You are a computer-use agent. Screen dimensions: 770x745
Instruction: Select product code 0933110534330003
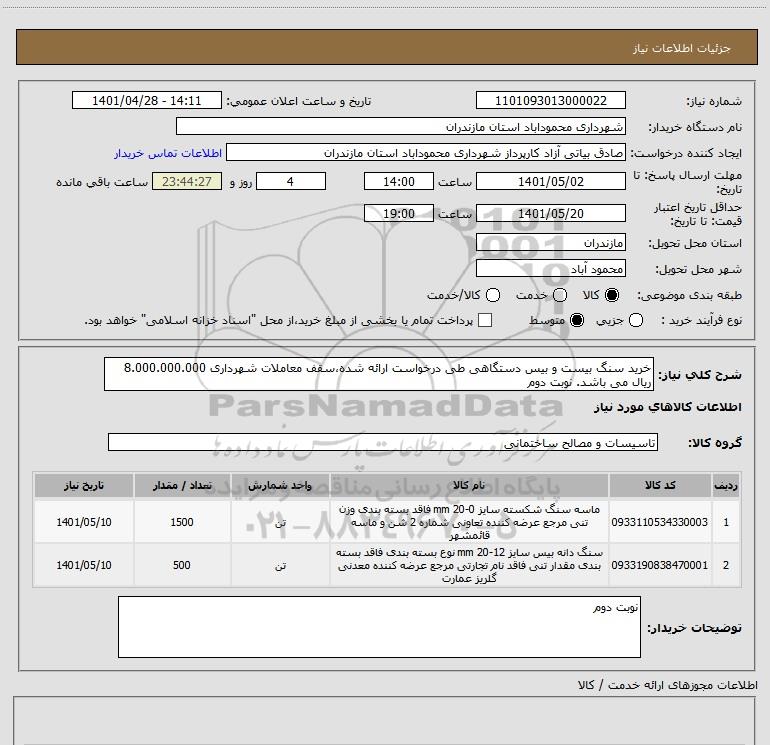[x=660, y=522]
